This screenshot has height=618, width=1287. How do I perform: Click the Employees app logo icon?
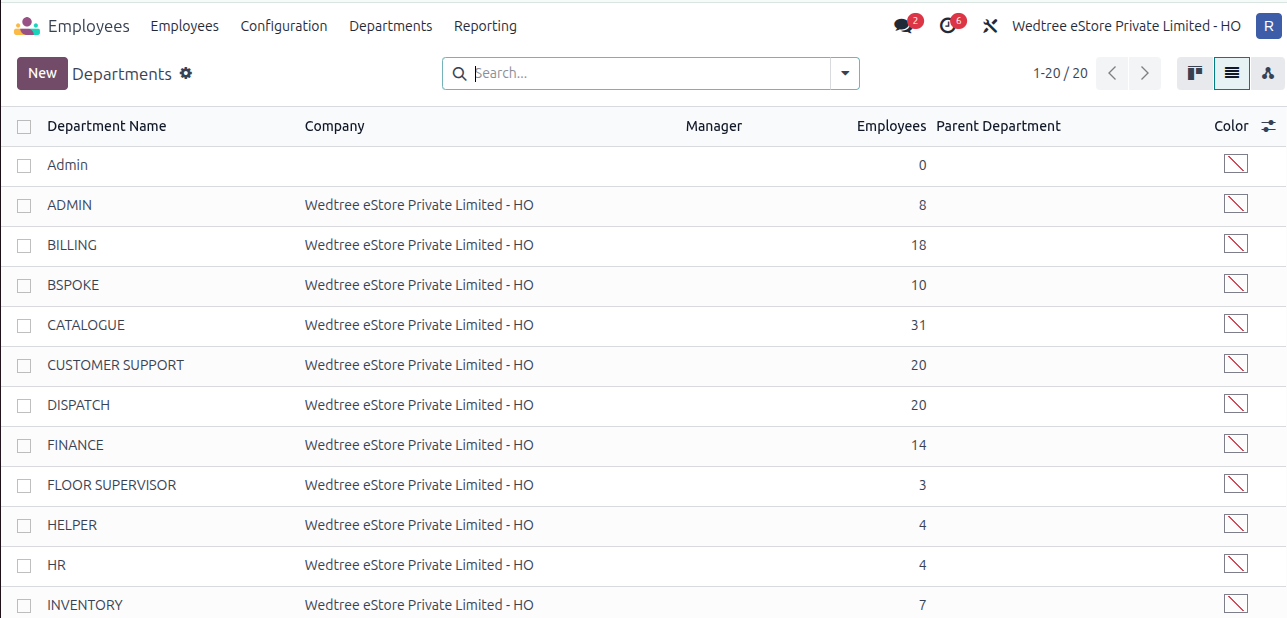coord(26,26)
